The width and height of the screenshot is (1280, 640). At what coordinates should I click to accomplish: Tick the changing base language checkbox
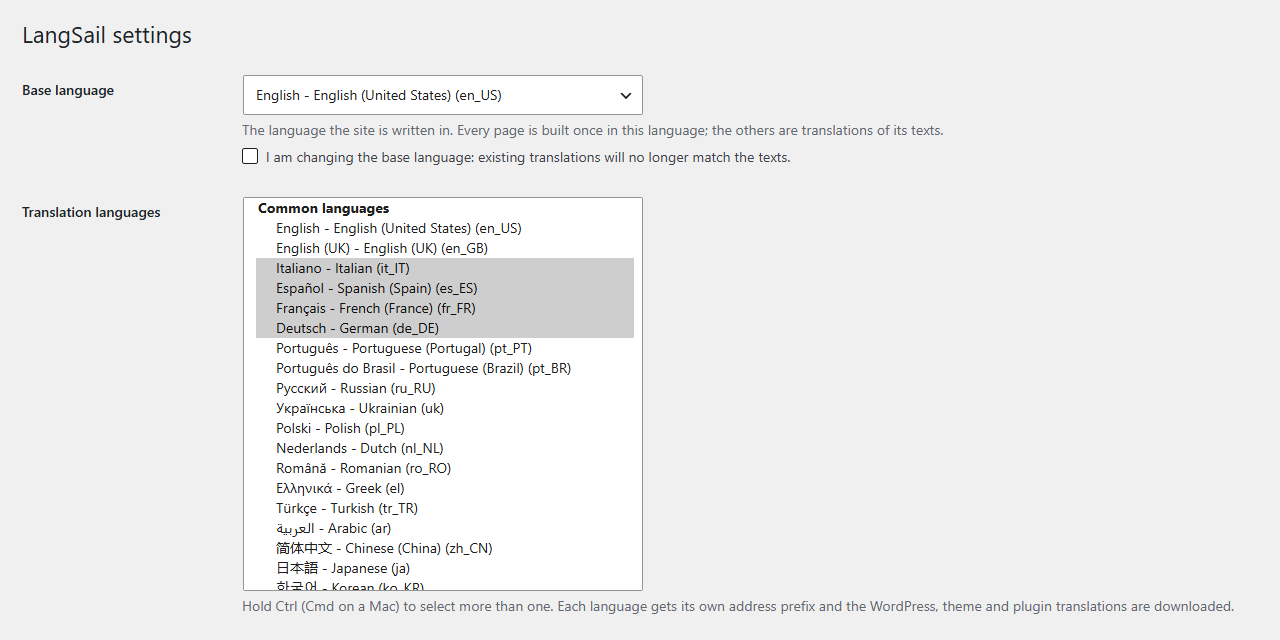[x=250, y=157]
